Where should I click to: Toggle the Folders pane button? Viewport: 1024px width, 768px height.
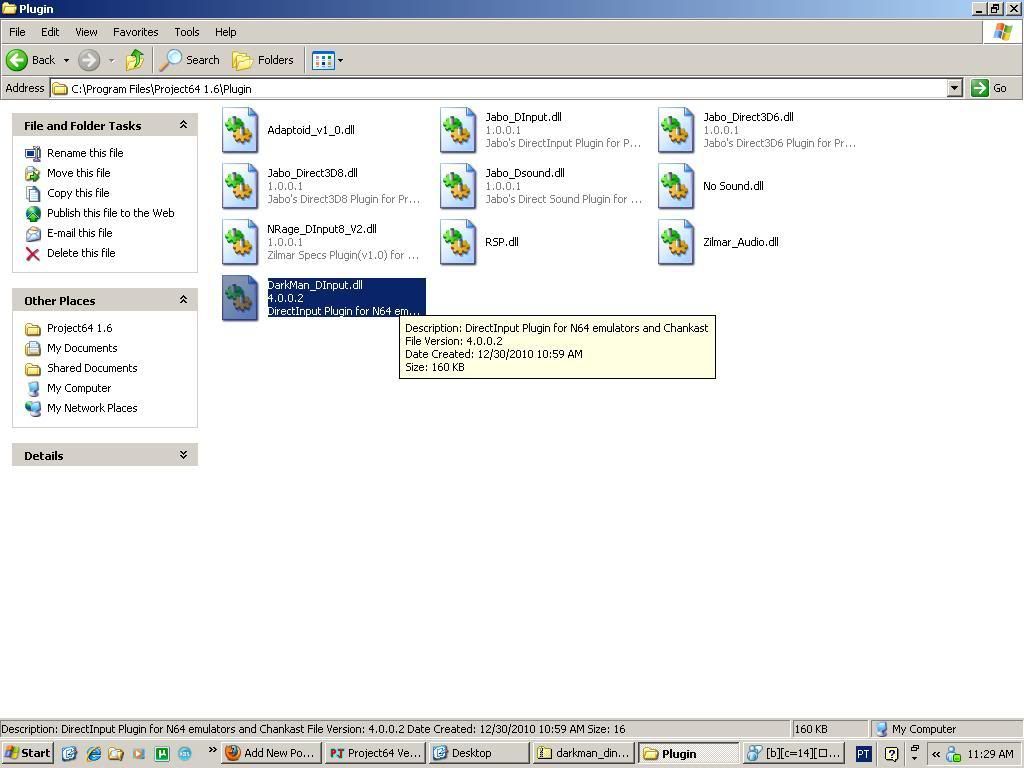coord(263,60)
